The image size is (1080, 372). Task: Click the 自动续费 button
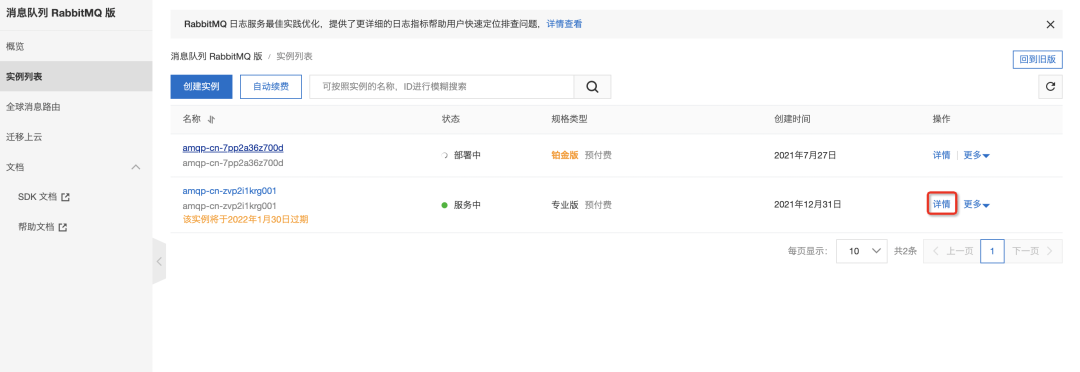pyautogui.click(x=271, y=87)
